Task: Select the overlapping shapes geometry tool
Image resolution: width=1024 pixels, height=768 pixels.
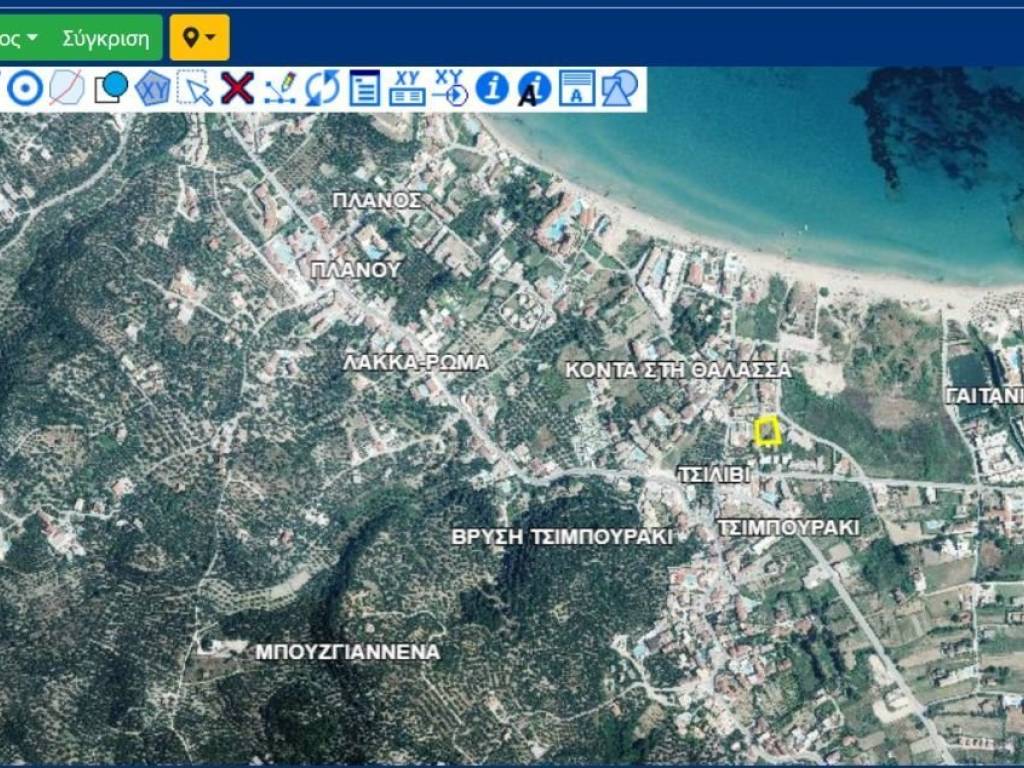Action: pos(620,89)
